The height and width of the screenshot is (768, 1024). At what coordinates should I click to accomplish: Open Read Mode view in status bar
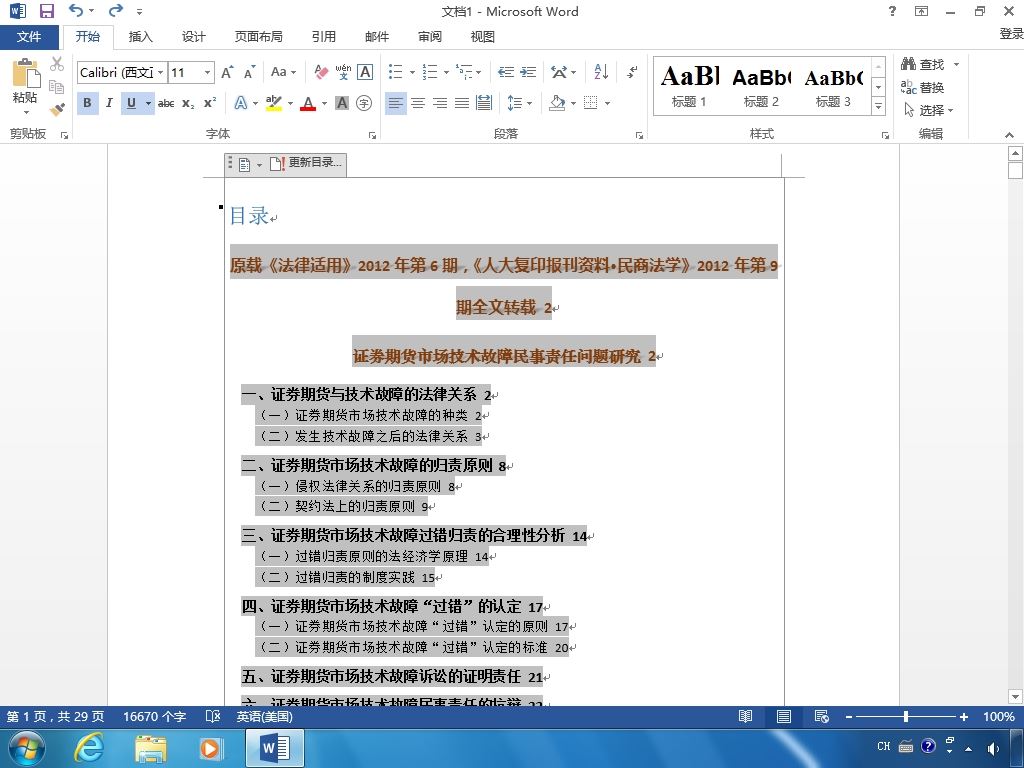(x=745, y=716)
